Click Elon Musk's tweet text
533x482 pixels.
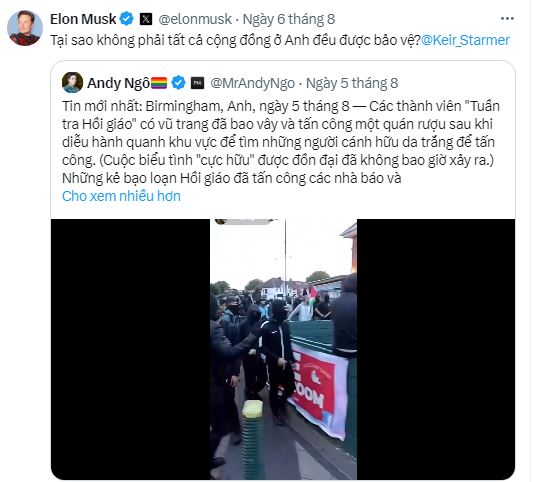pos(236,40)
